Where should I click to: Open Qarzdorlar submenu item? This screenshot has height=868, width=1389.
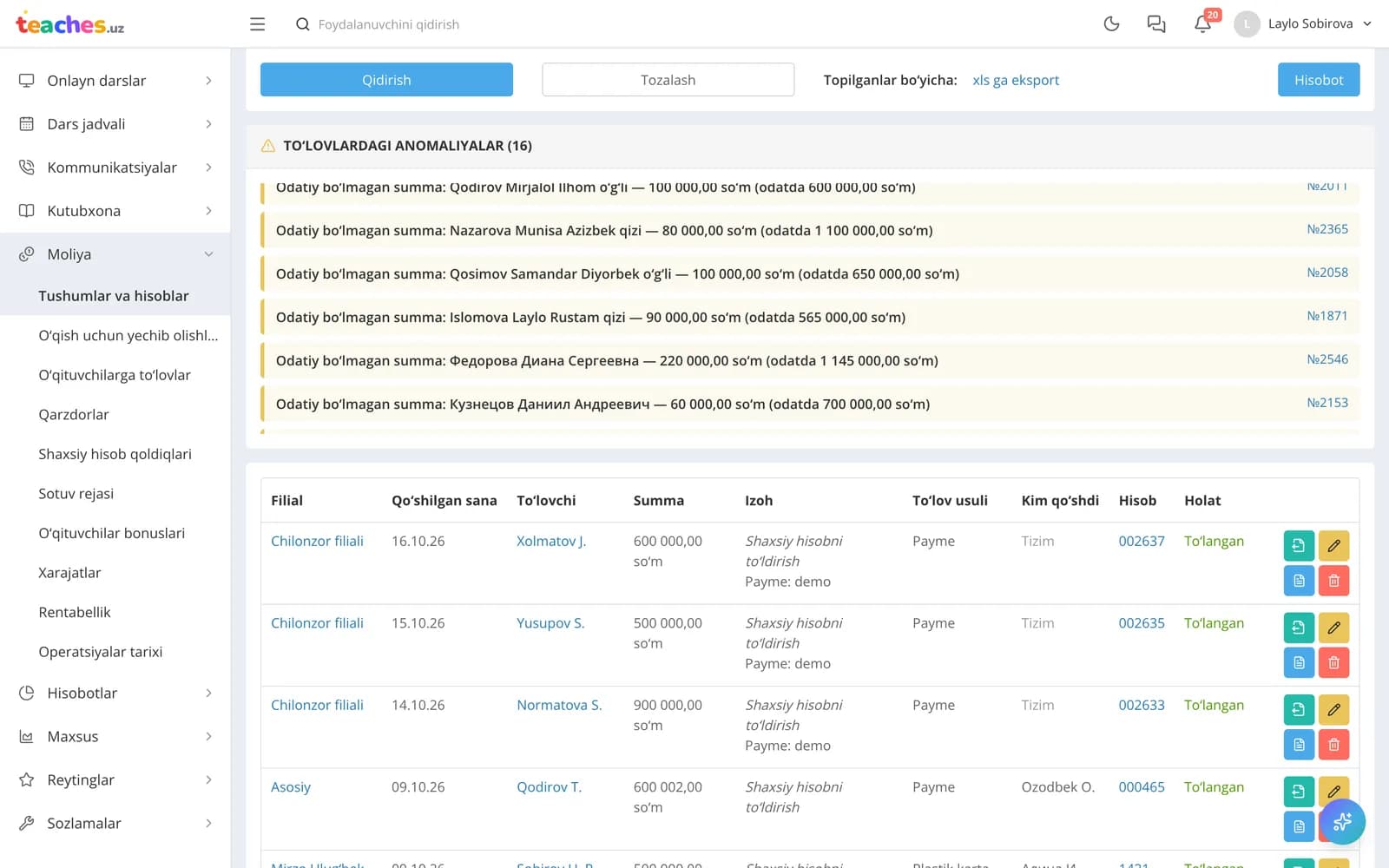click(x=74, y=415)
